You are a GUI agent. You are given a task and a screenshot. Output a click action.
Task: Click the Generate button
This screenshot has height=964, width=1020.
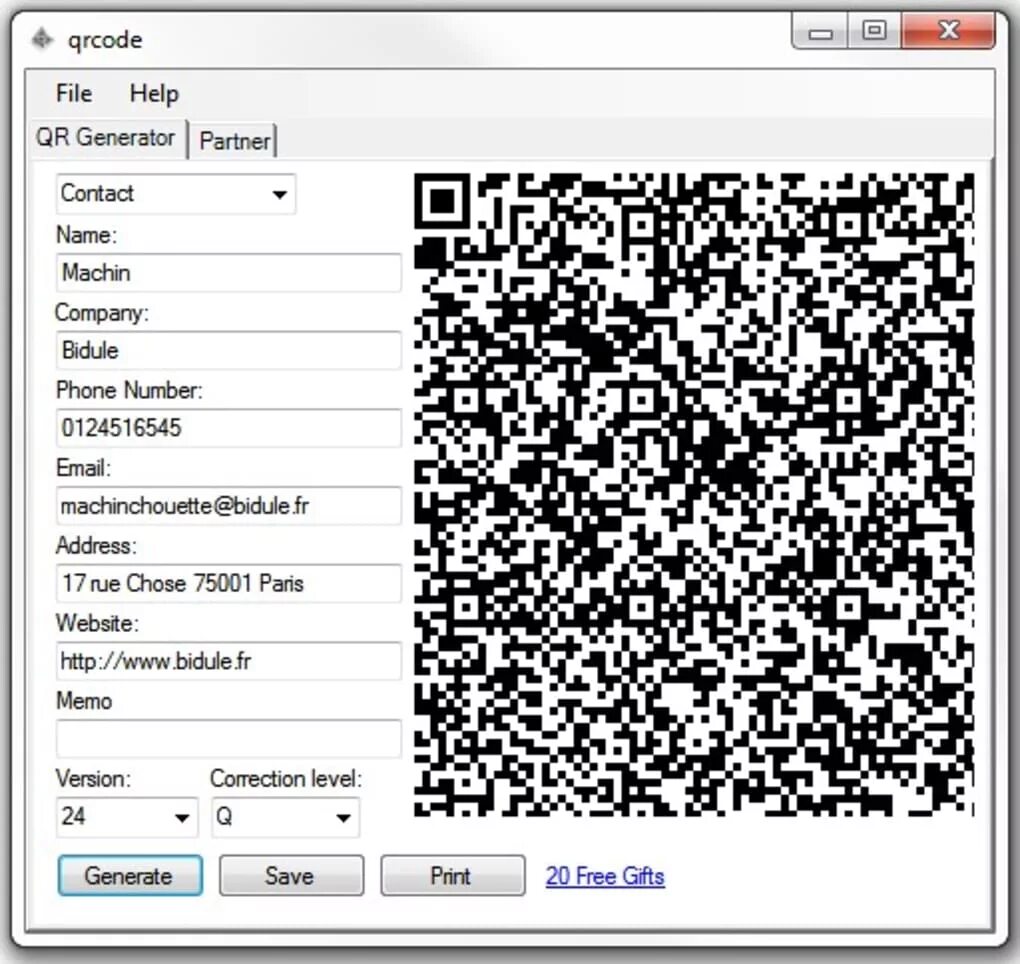130,876
